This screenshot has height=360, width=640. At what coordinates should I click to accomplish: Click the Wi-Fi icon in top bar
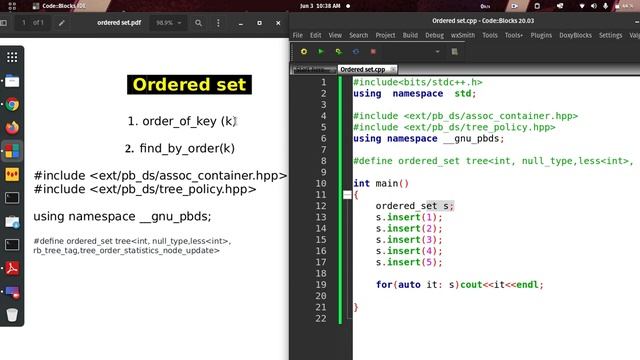tap(582, 6)
